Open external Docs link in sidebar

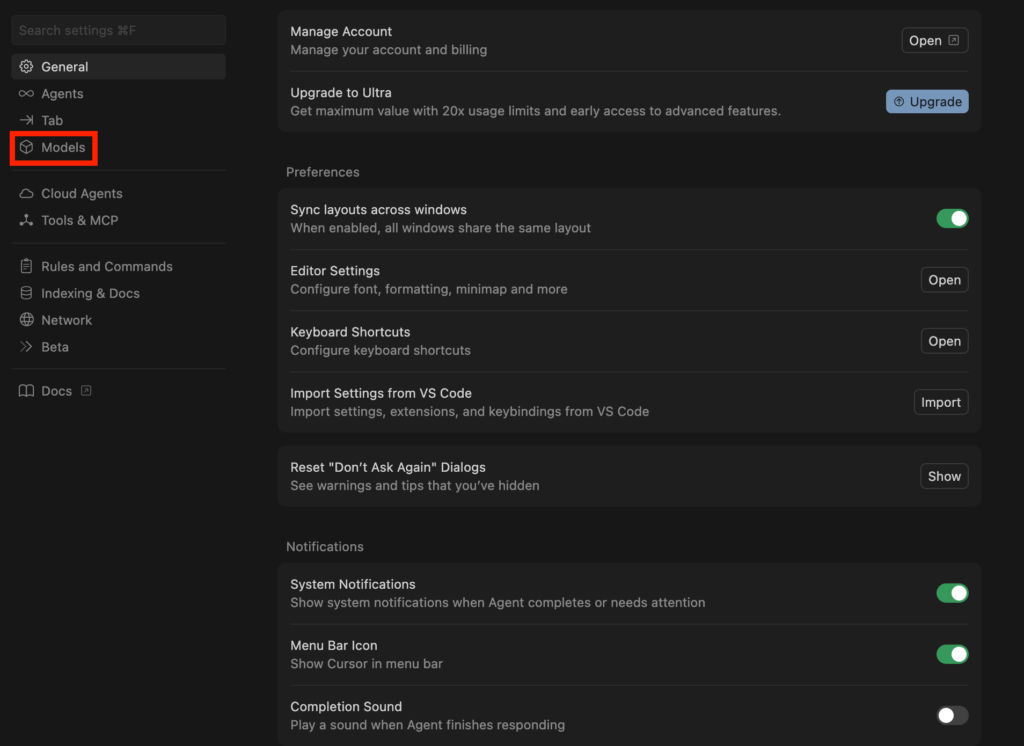(x=56, y=391)
